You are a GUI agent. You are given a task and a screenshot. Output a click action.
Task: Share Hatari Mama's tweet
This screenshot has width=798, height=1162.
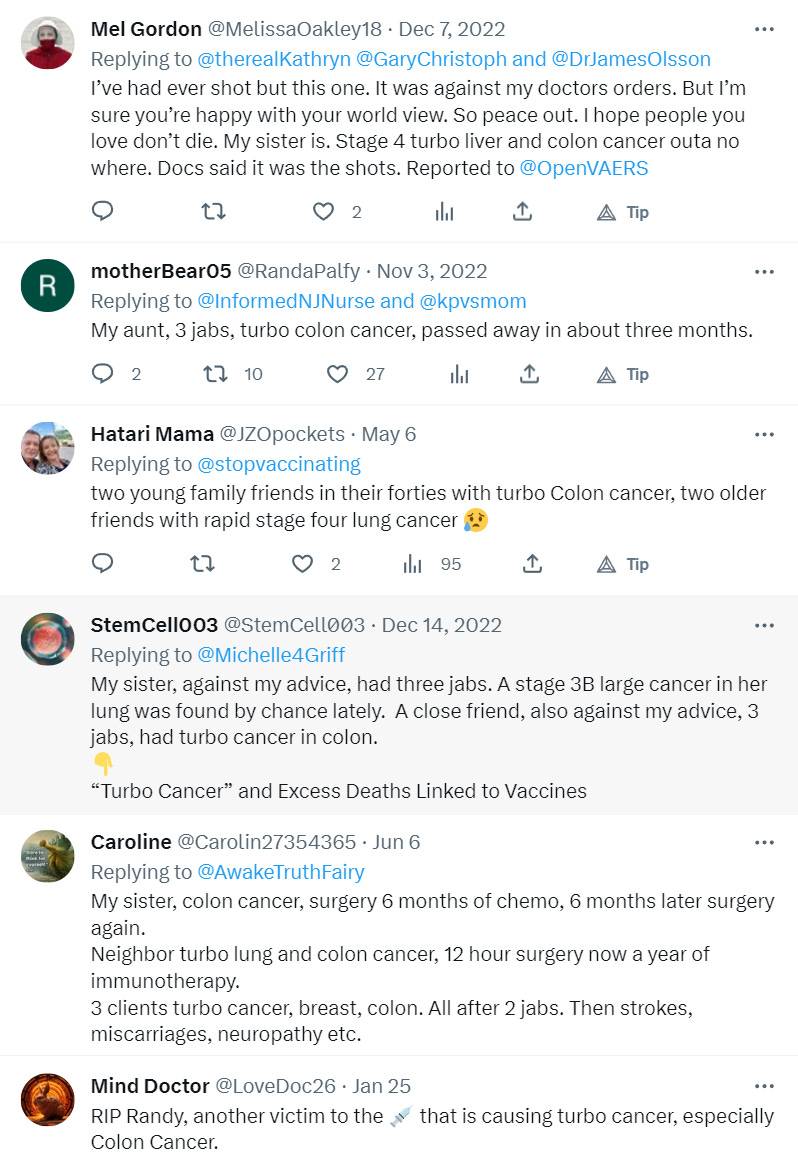coord(532,563)
